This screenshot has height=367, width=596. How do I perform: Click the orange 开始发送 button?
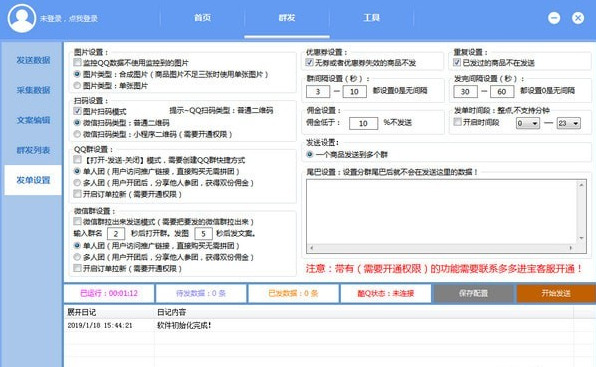(x=556, y=293)
